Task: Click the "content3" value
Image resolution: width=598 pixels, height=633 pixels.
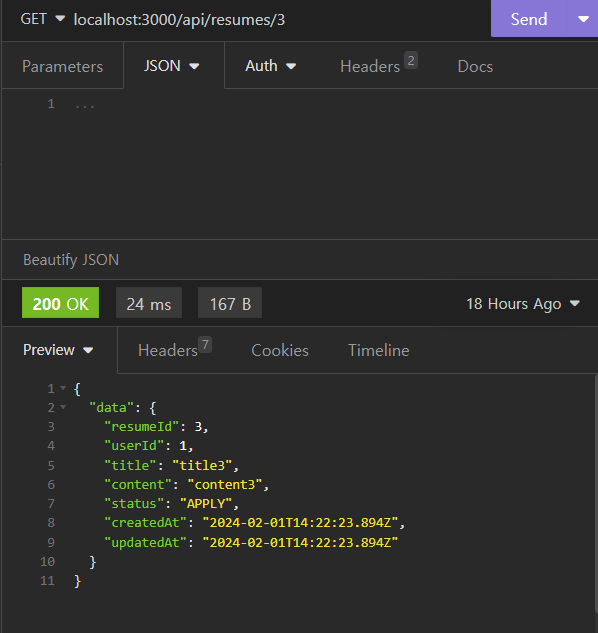Action: pos(225,484)
